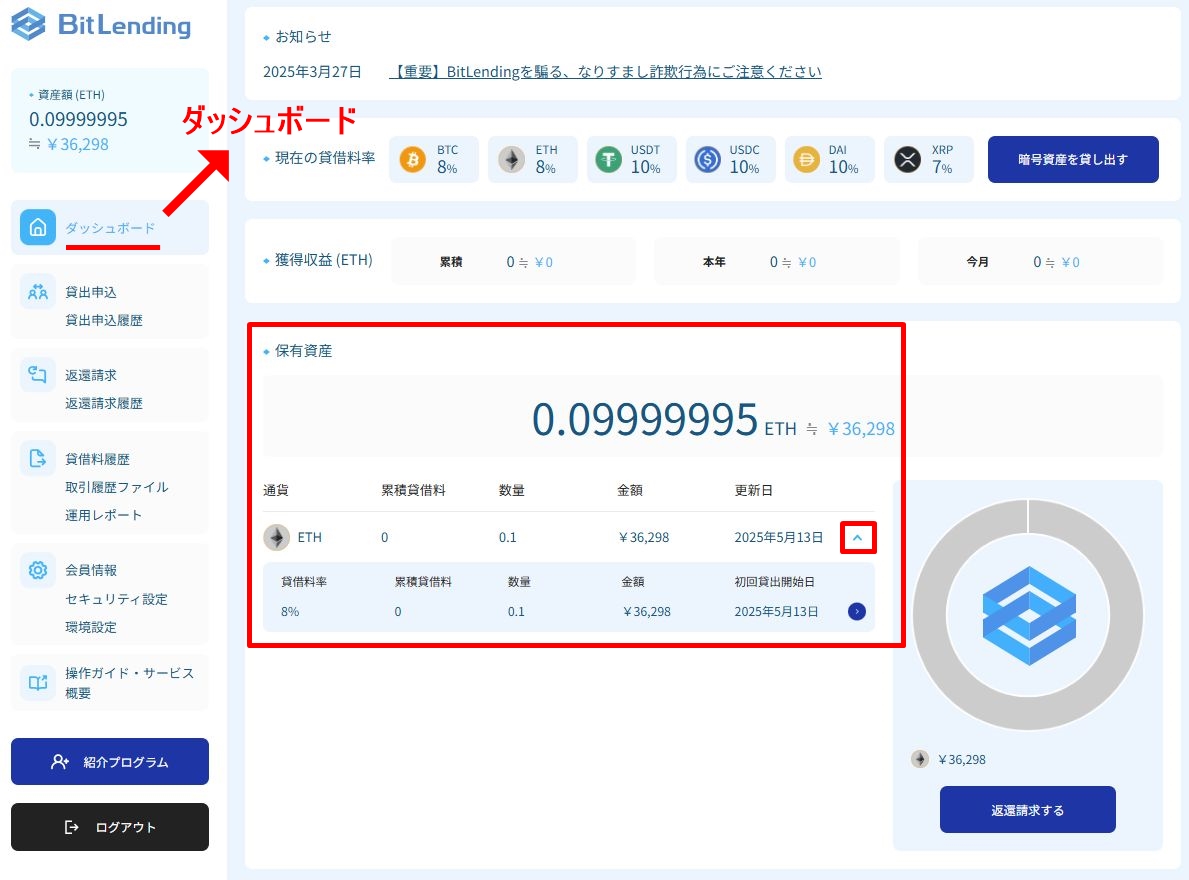This screenshot has width=1189, height=880.
Task: Click the 更新日 column header
Action: [x=754, y=490]
